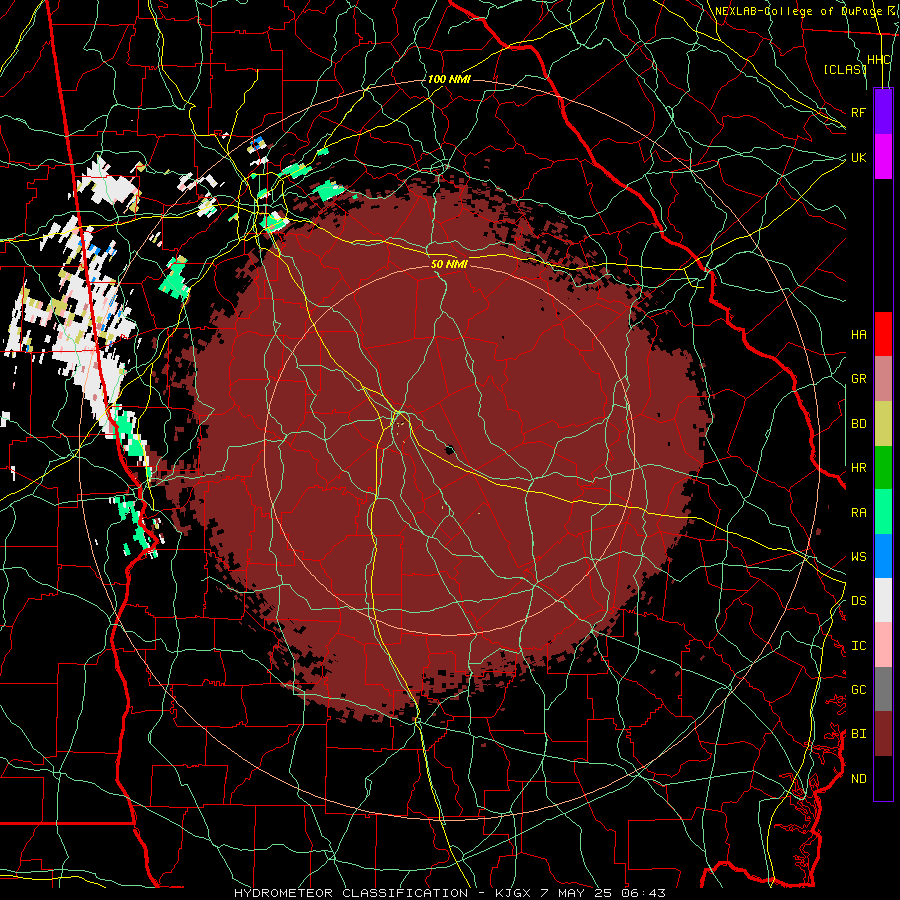Screen dimensions: 900x900
Task: Click the RA legend label
Action: [x=858, y=513]
